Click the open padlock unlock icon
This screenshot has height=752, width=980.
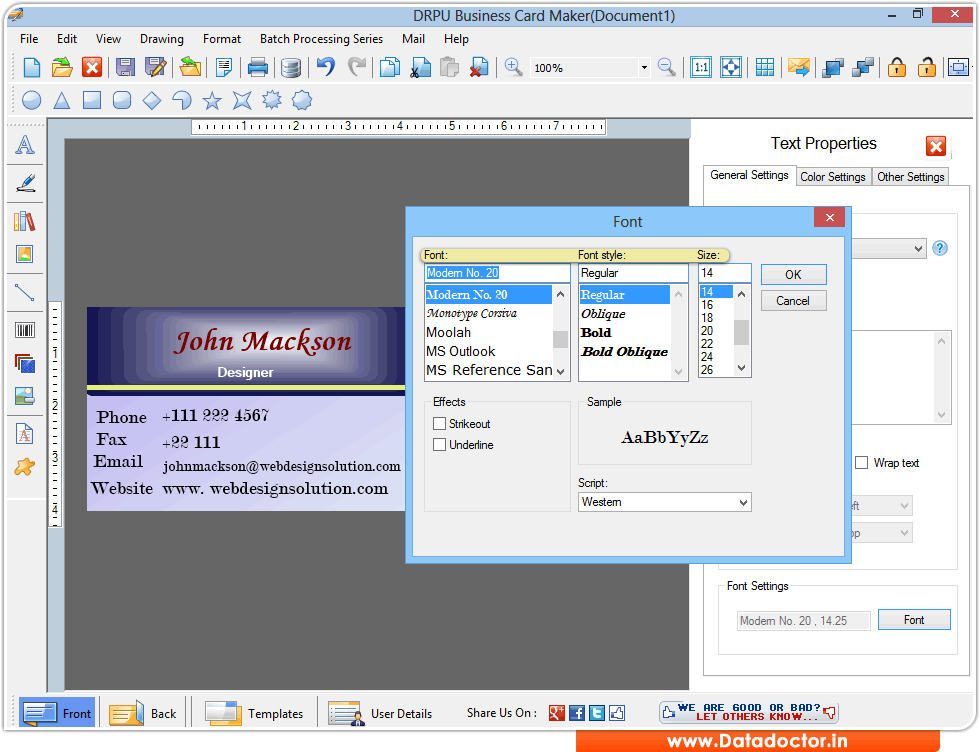pyautogui.click(x=926, y=67)
